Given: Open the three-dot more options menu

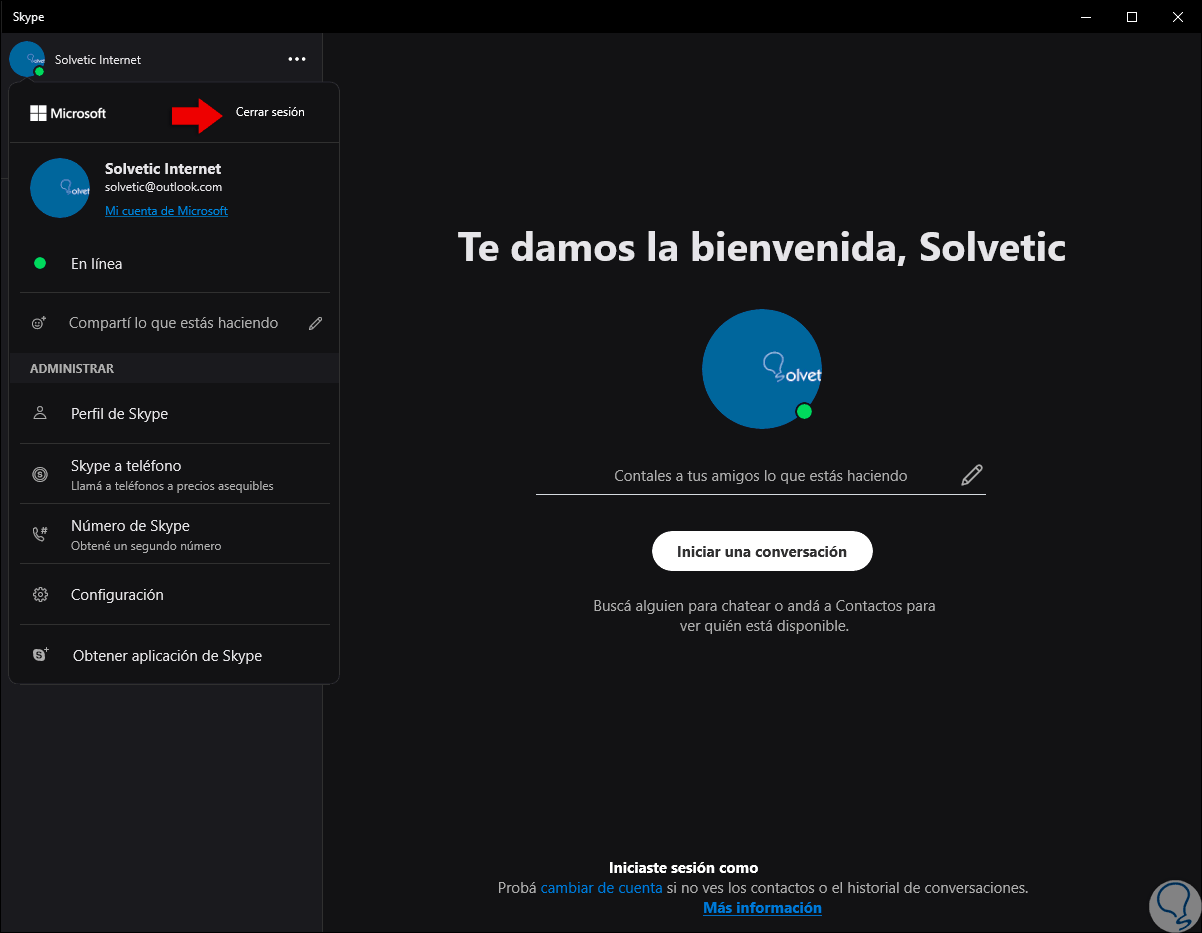Looking at the screenshot, I should pos(297,59).
